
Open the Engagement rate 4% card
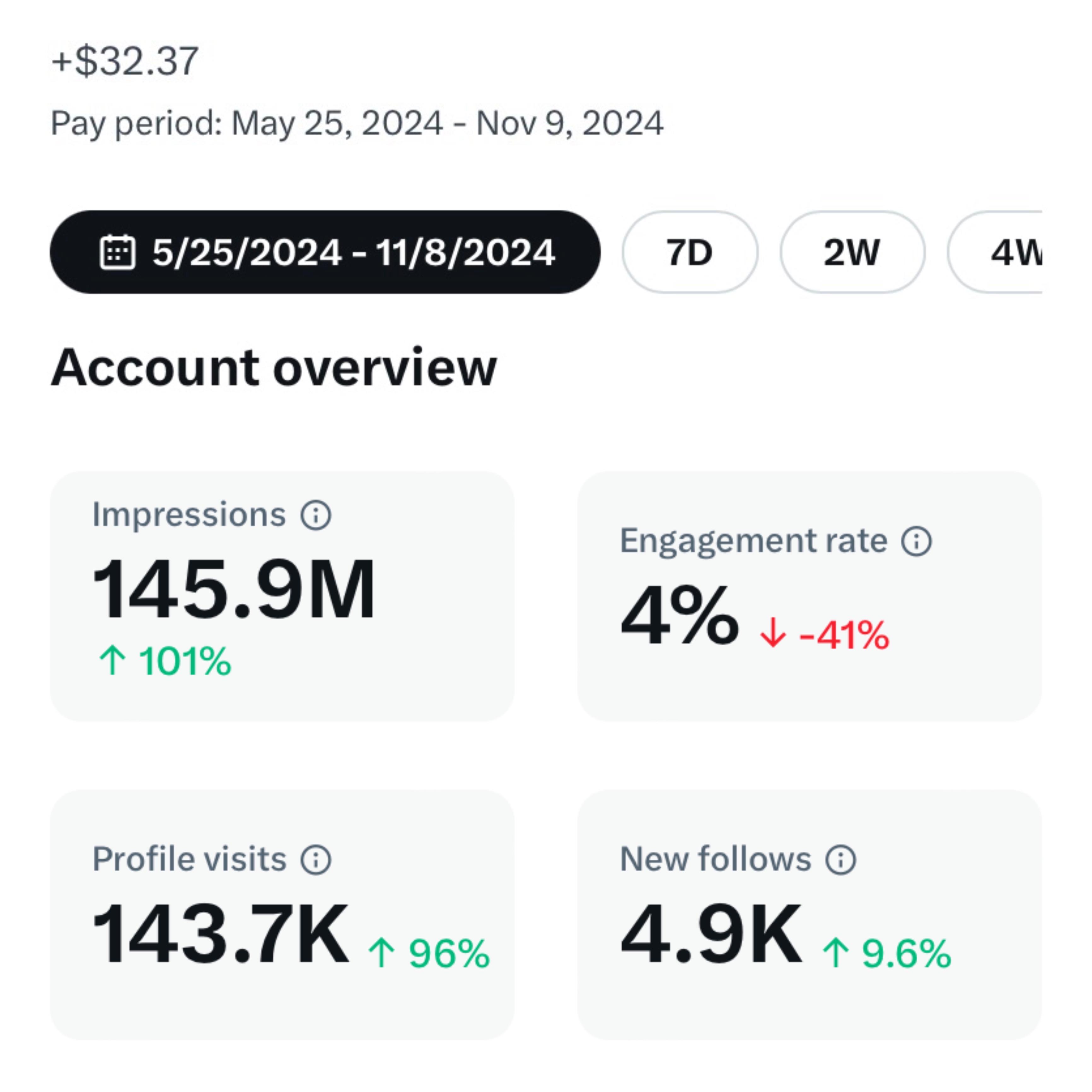(809, 596)
